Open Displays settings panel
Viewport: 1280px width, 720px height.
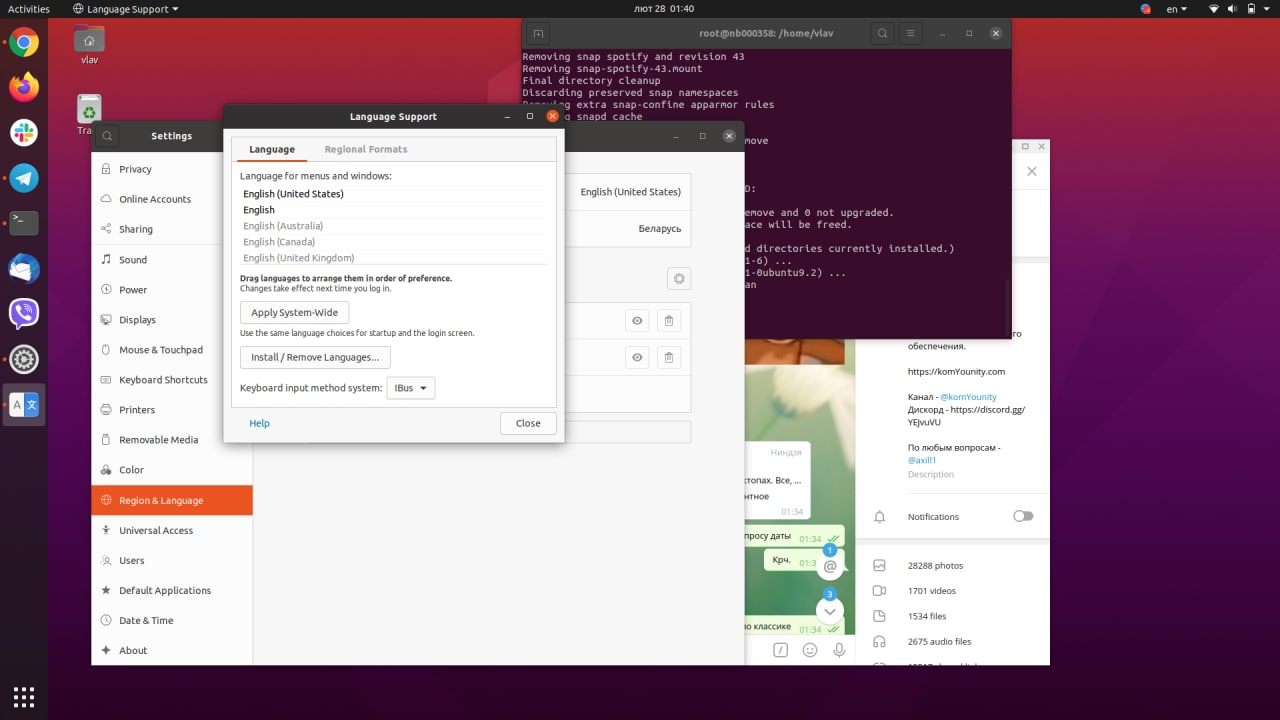[172, 320]
